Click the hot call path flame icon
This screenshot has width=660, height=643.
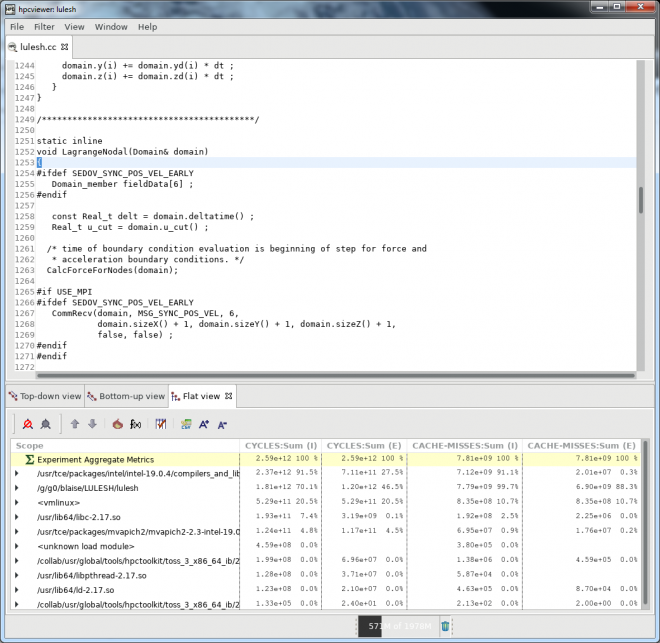118,424
